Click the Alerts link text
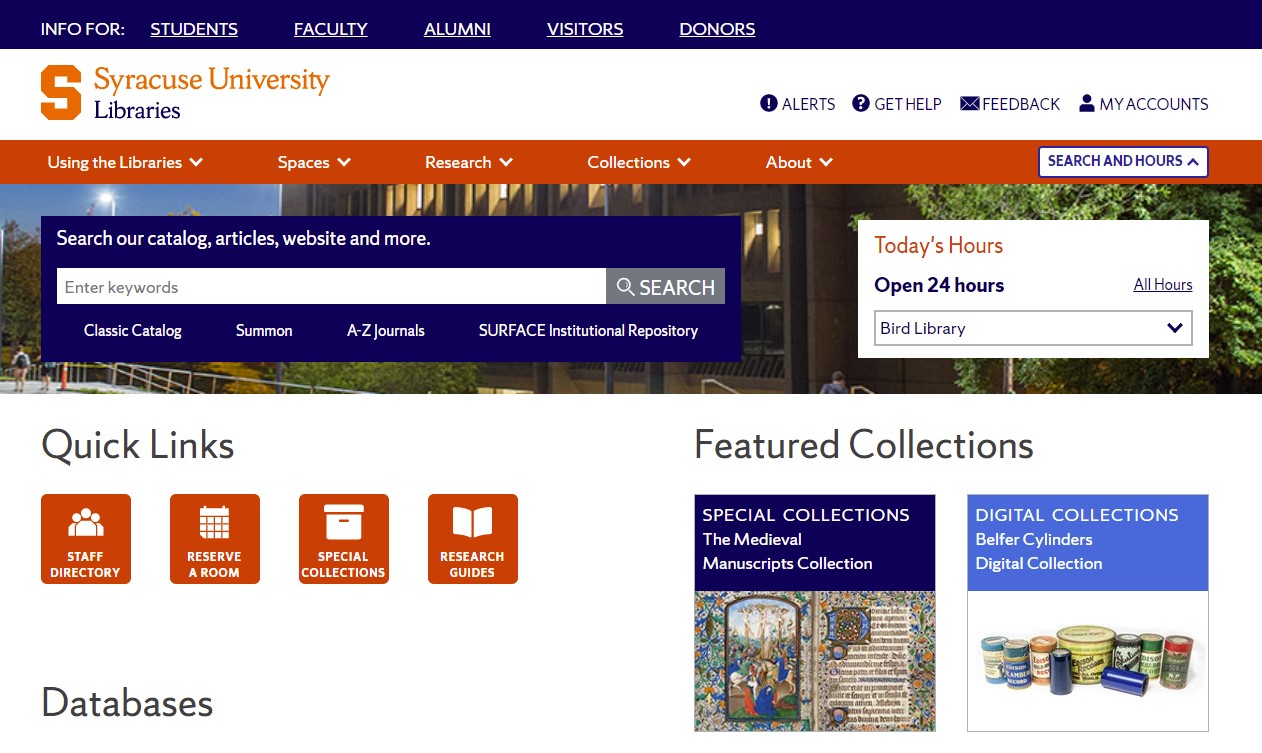This screenshot has width=1262, height=753. click(808, 104)
